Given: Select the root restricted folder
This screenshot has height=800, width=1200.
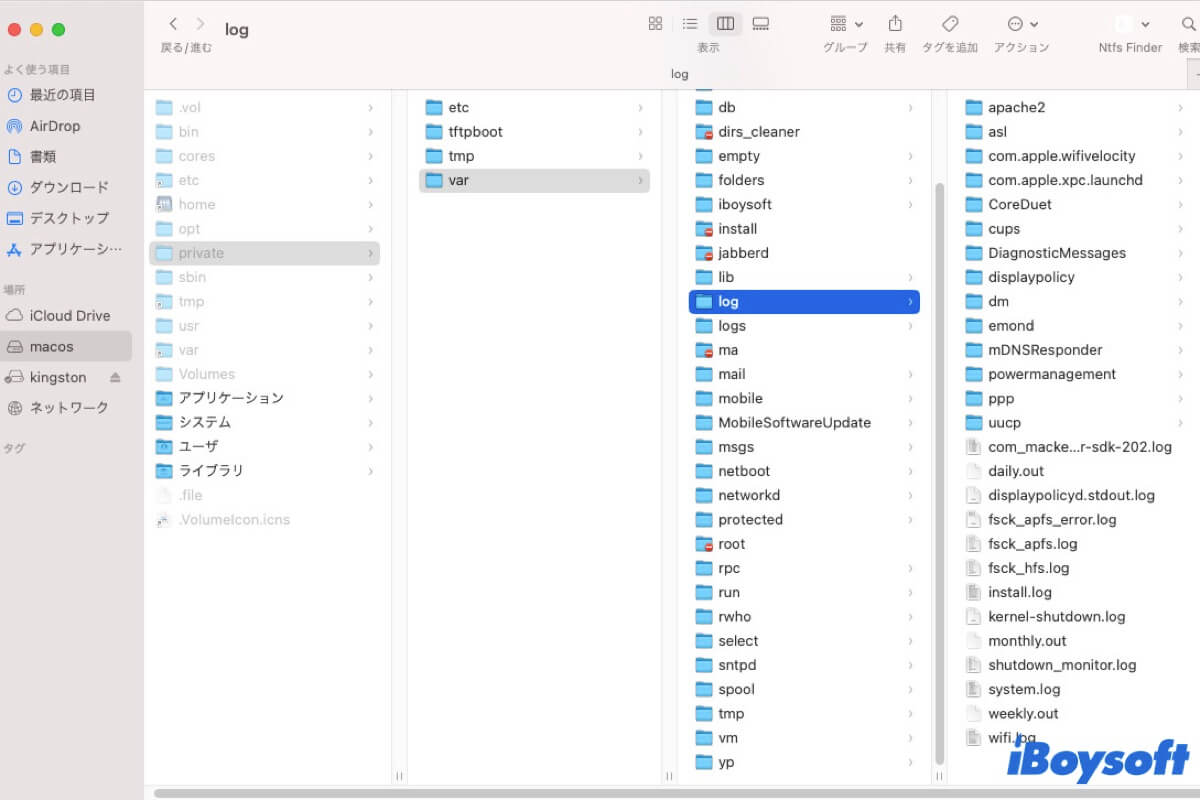Looking at the screenshot, I should pos(804,544).
